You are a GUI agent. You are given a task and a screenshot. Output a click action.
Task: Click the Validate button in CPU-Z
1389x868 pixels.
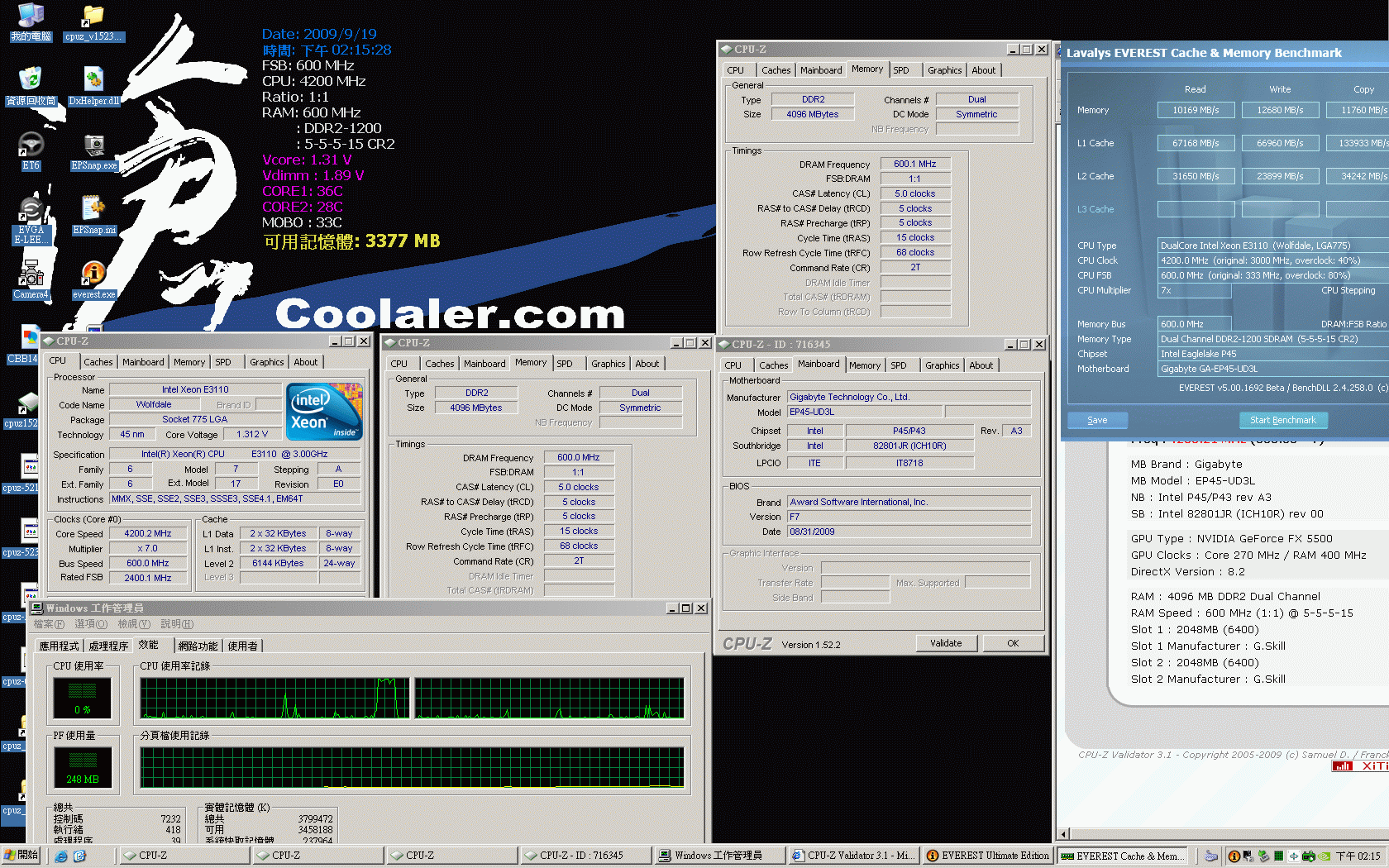(946, 643)
